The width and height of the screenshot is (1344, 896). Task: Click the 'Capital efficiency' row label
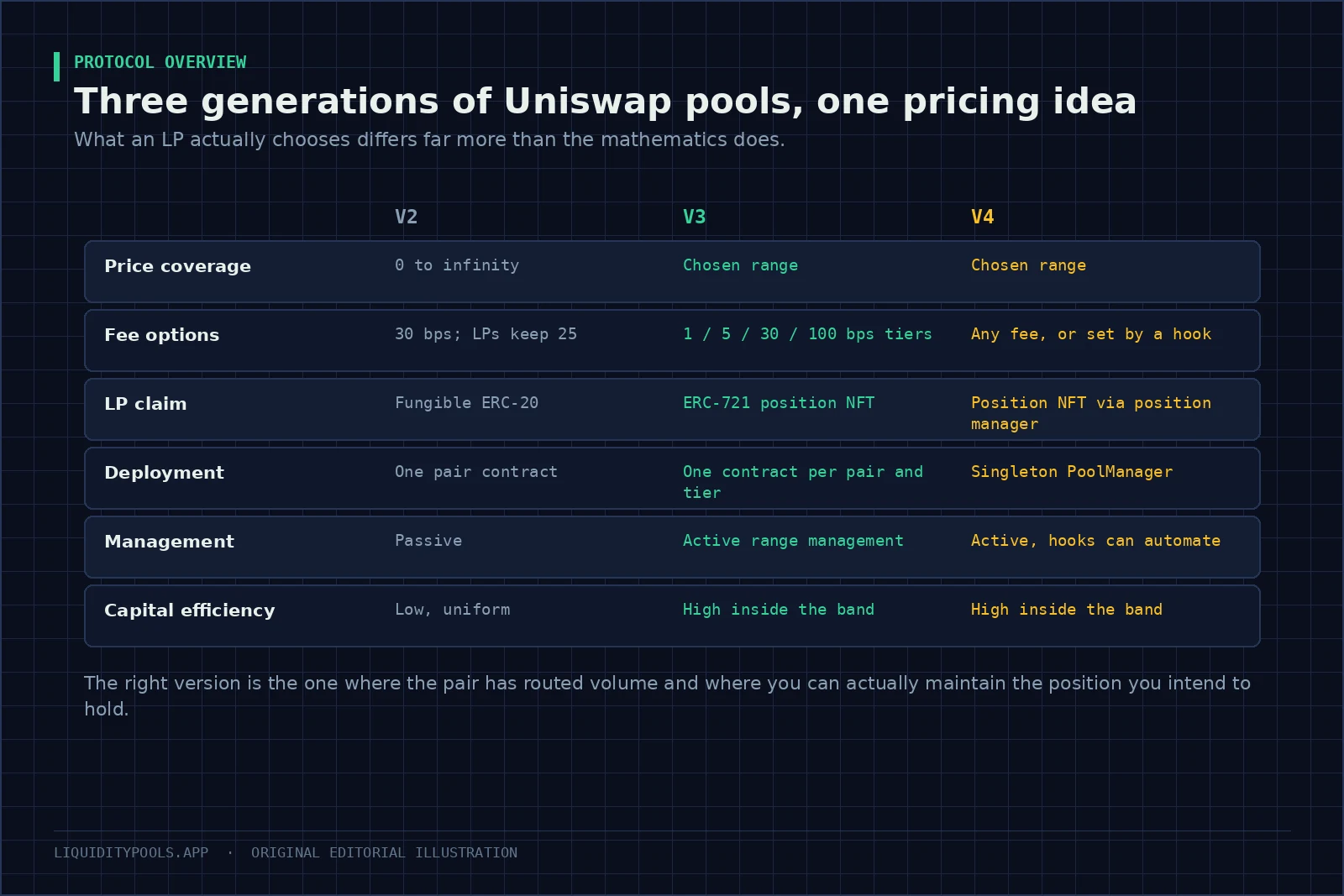[190, 610]
